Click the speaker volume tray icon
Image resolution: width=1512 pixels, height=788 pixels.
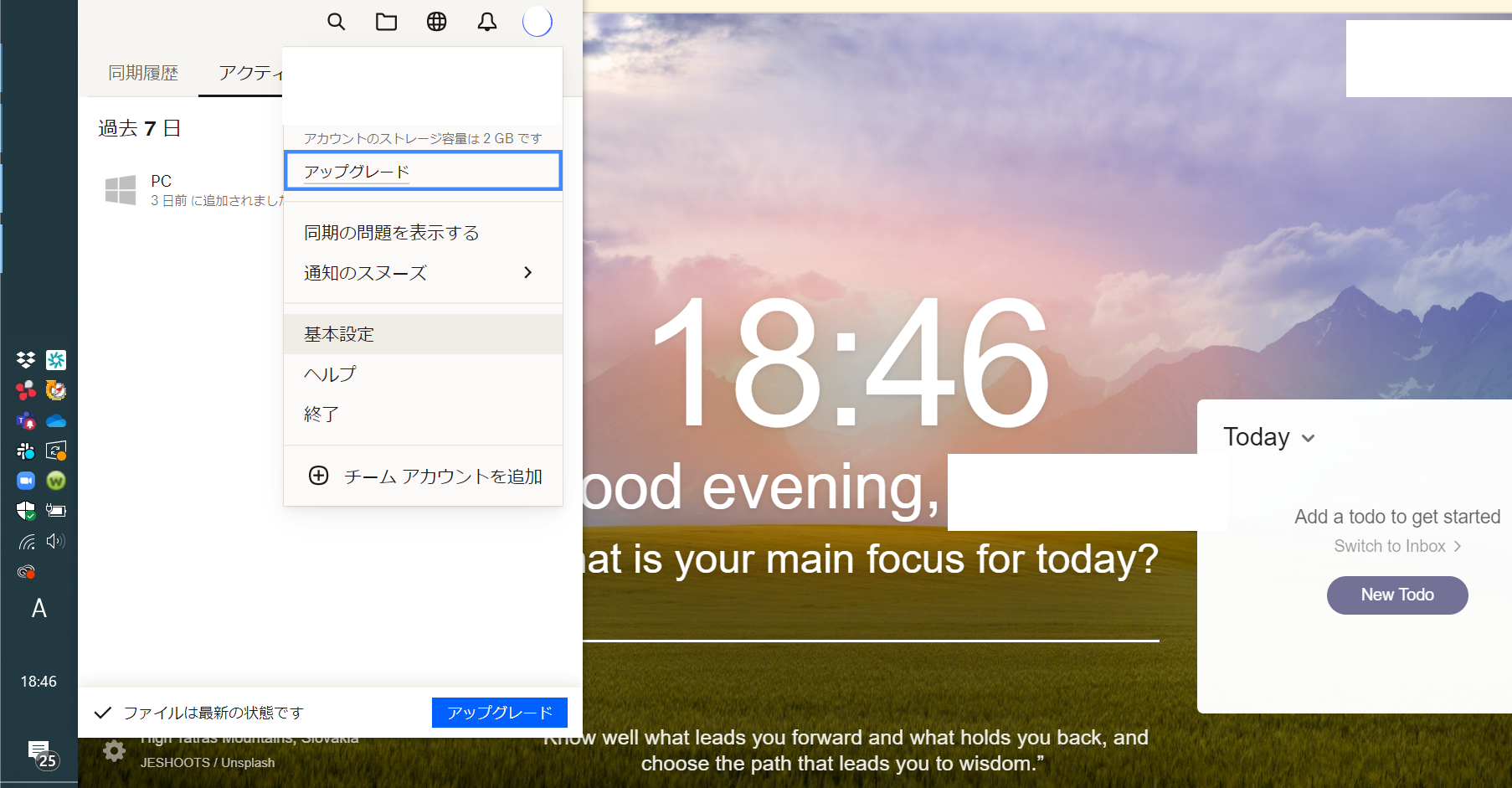tap(56, 541)
